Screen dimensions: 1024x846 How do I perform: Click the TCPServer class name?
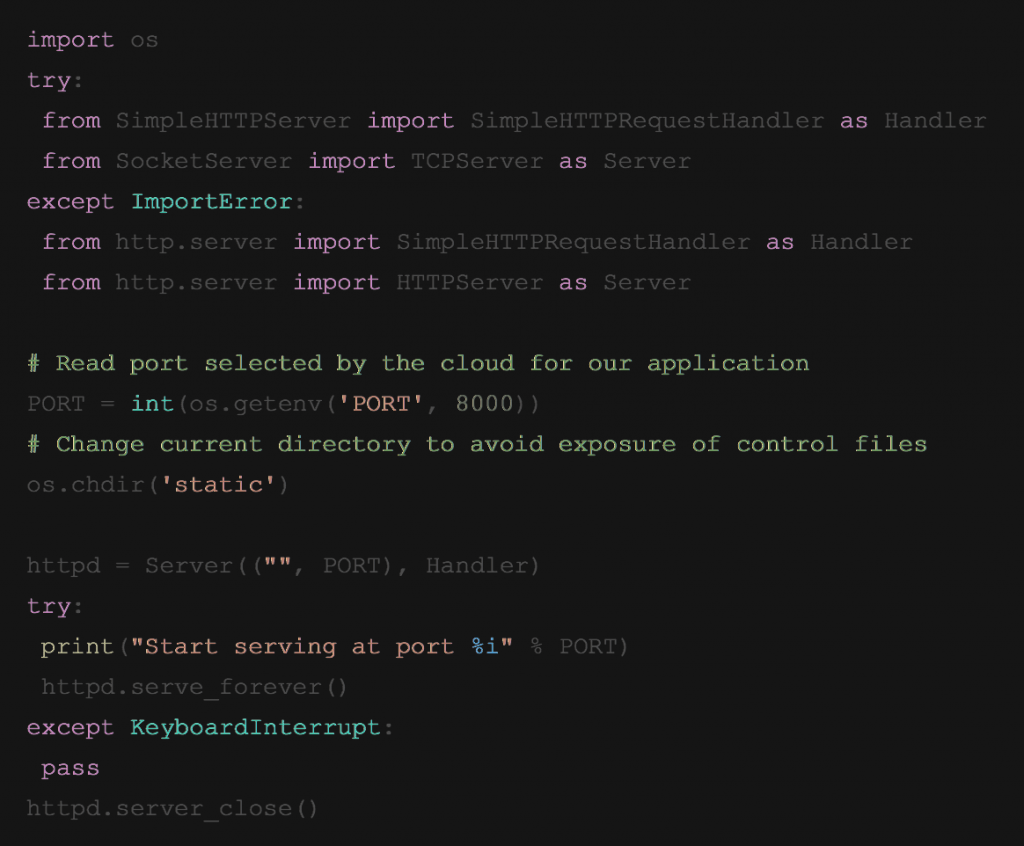pos(477,161)
